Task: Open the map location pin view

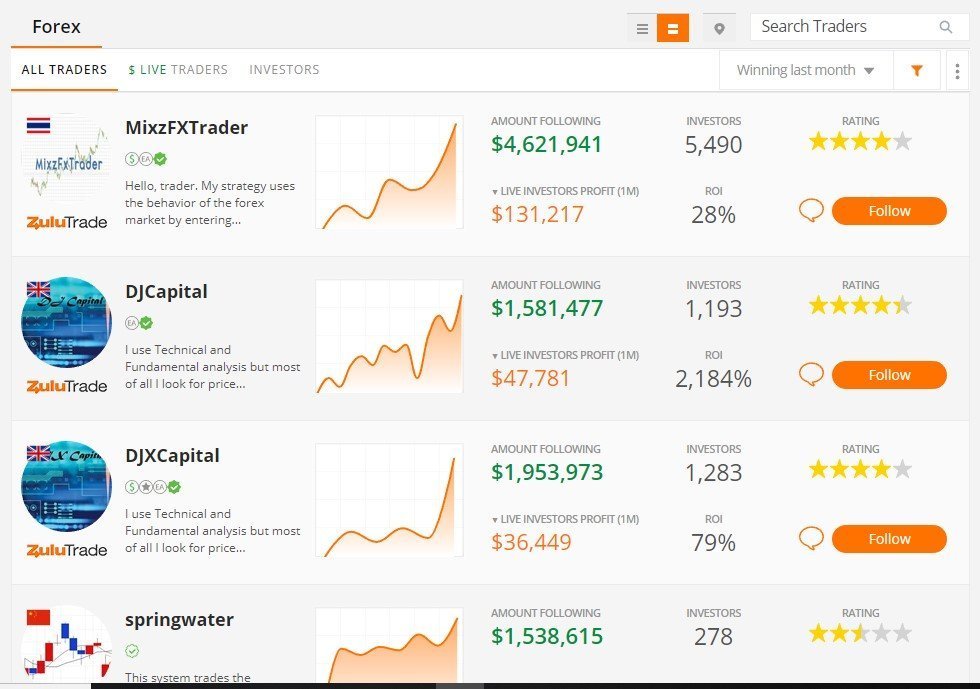Action: pos(719,28)
